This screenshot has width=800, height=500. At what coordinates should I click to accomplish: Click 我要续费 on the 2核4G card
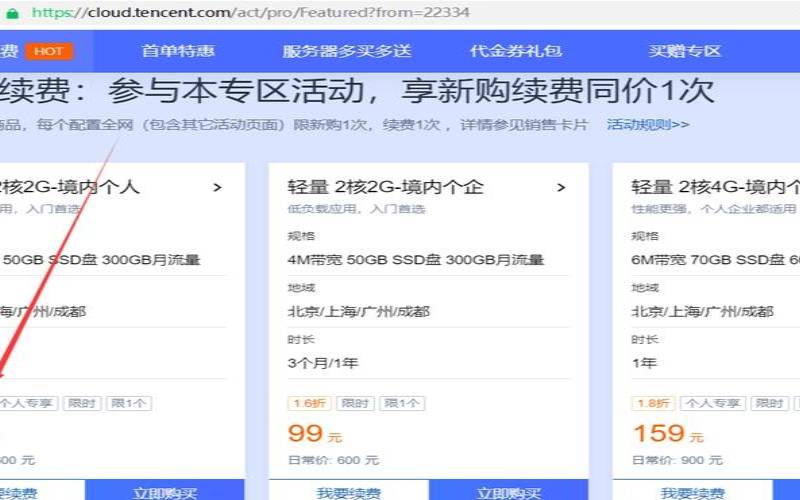tap(693, 490)
